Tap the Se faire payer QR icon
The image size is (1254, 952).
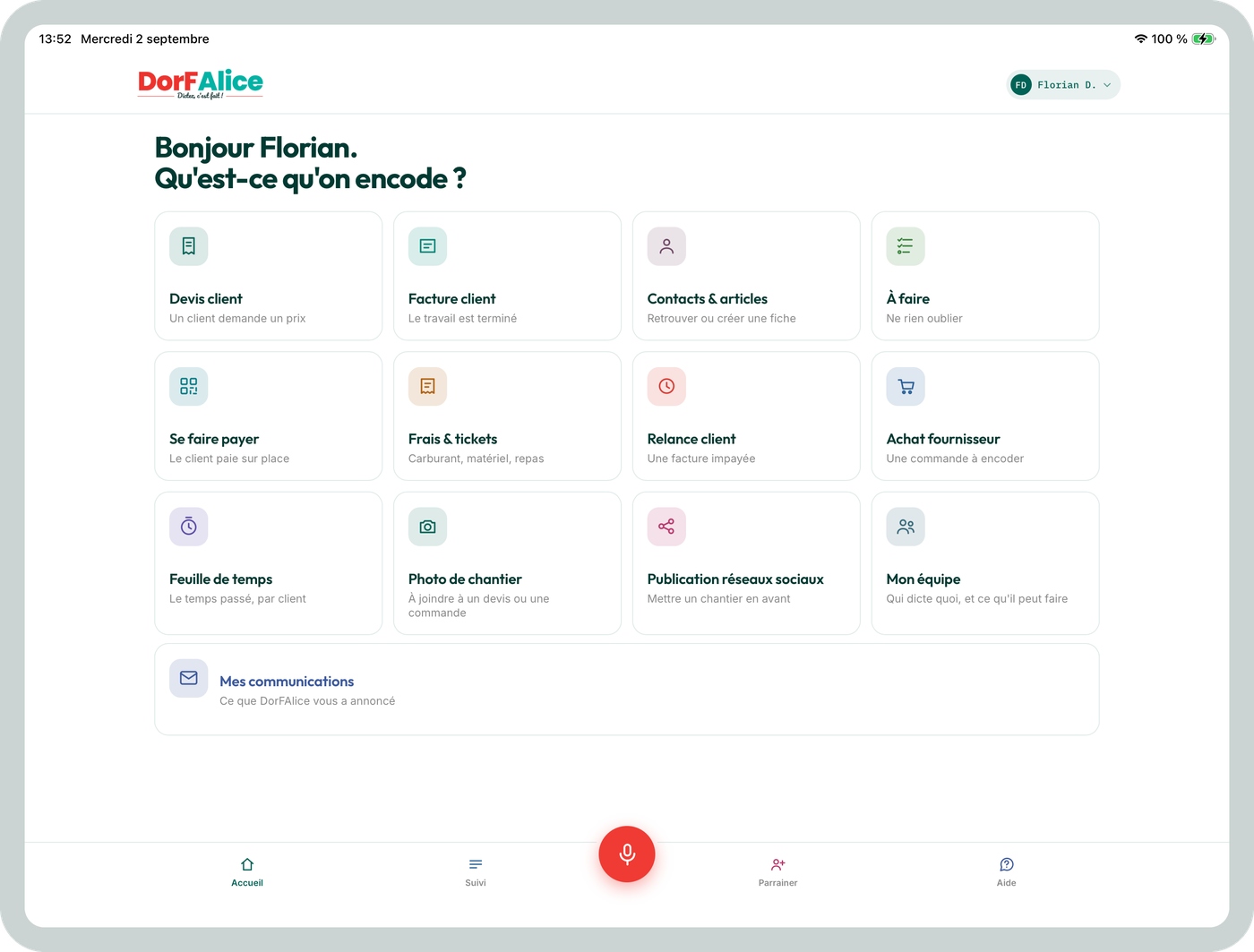click(x=189, y=386)
